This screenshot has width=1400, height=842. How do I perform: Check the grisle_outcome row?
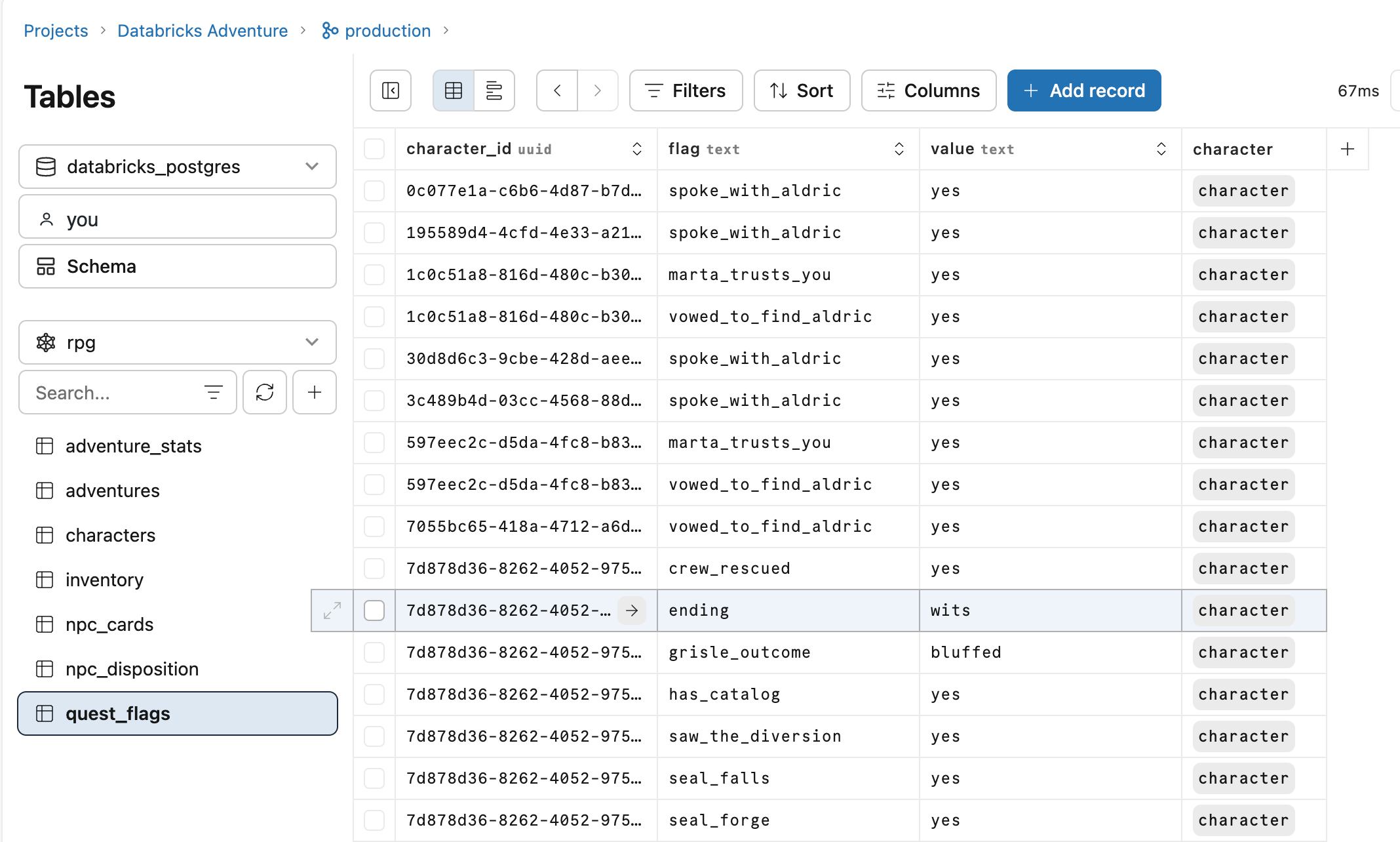click(x=374, y=652)
